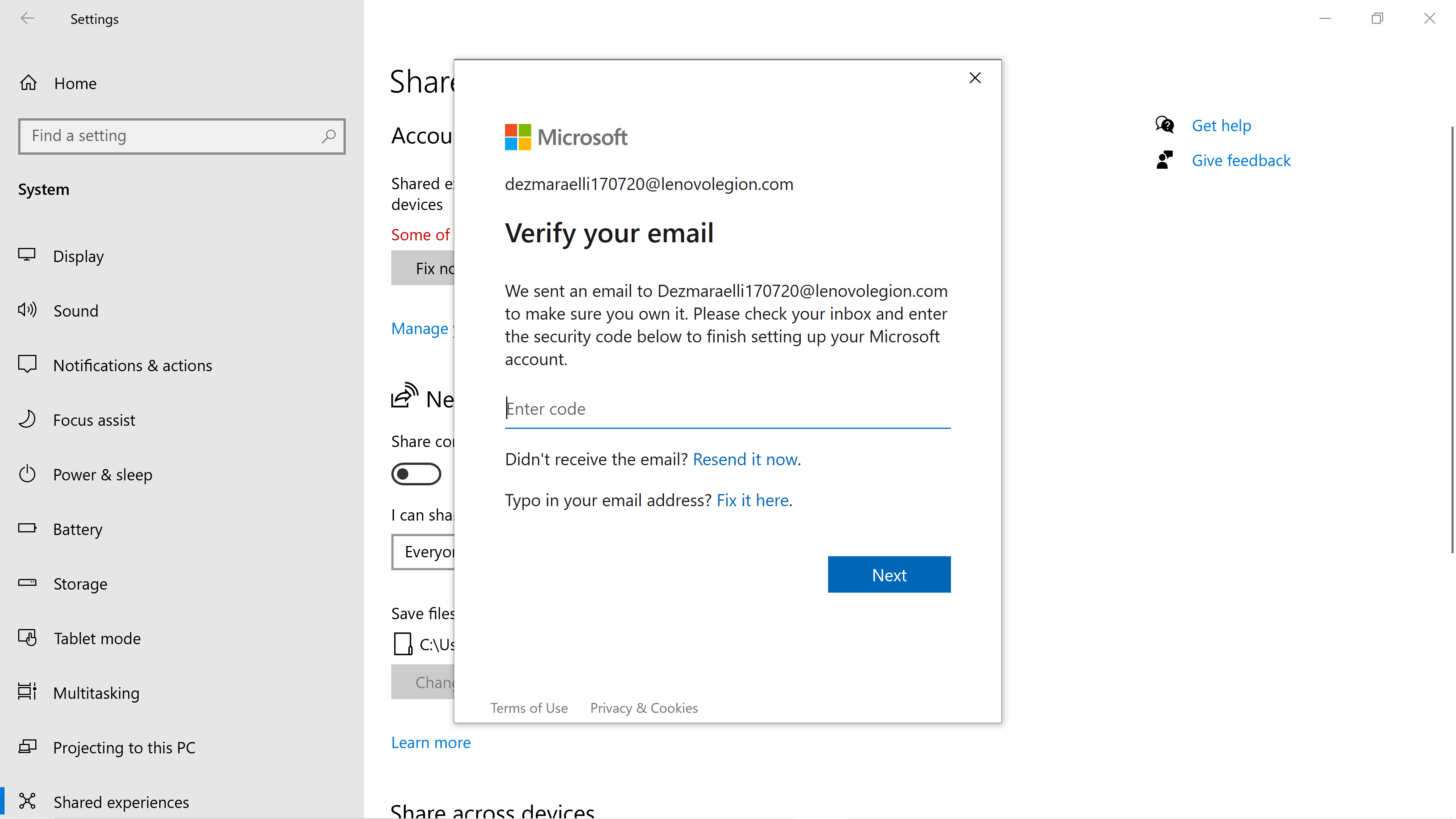Click the Give feedback person icon
The width and height of the screenshot is (1456, 819).
[x=1164, y=160]
